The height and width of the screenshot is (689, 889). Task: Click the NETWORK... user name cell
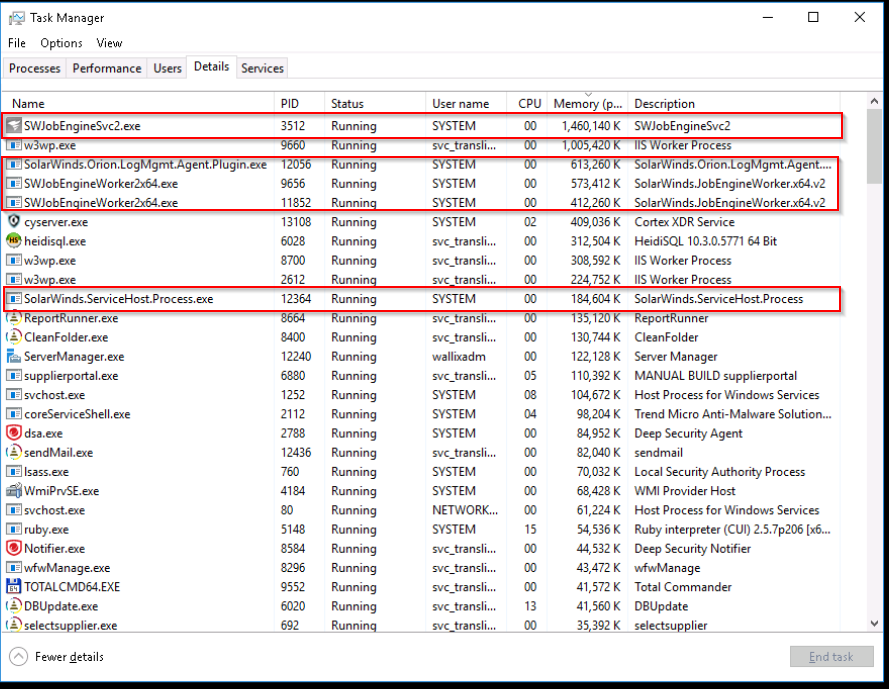click(x=465, y=510)
